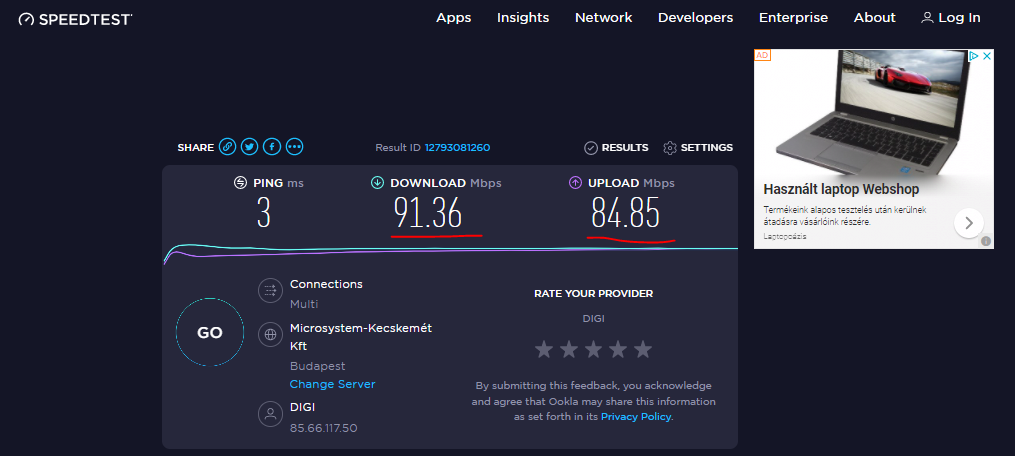The height and width of the screenshot is (456, 1015).
Task: Open more share options ellipsis icon
Action: 295,147
